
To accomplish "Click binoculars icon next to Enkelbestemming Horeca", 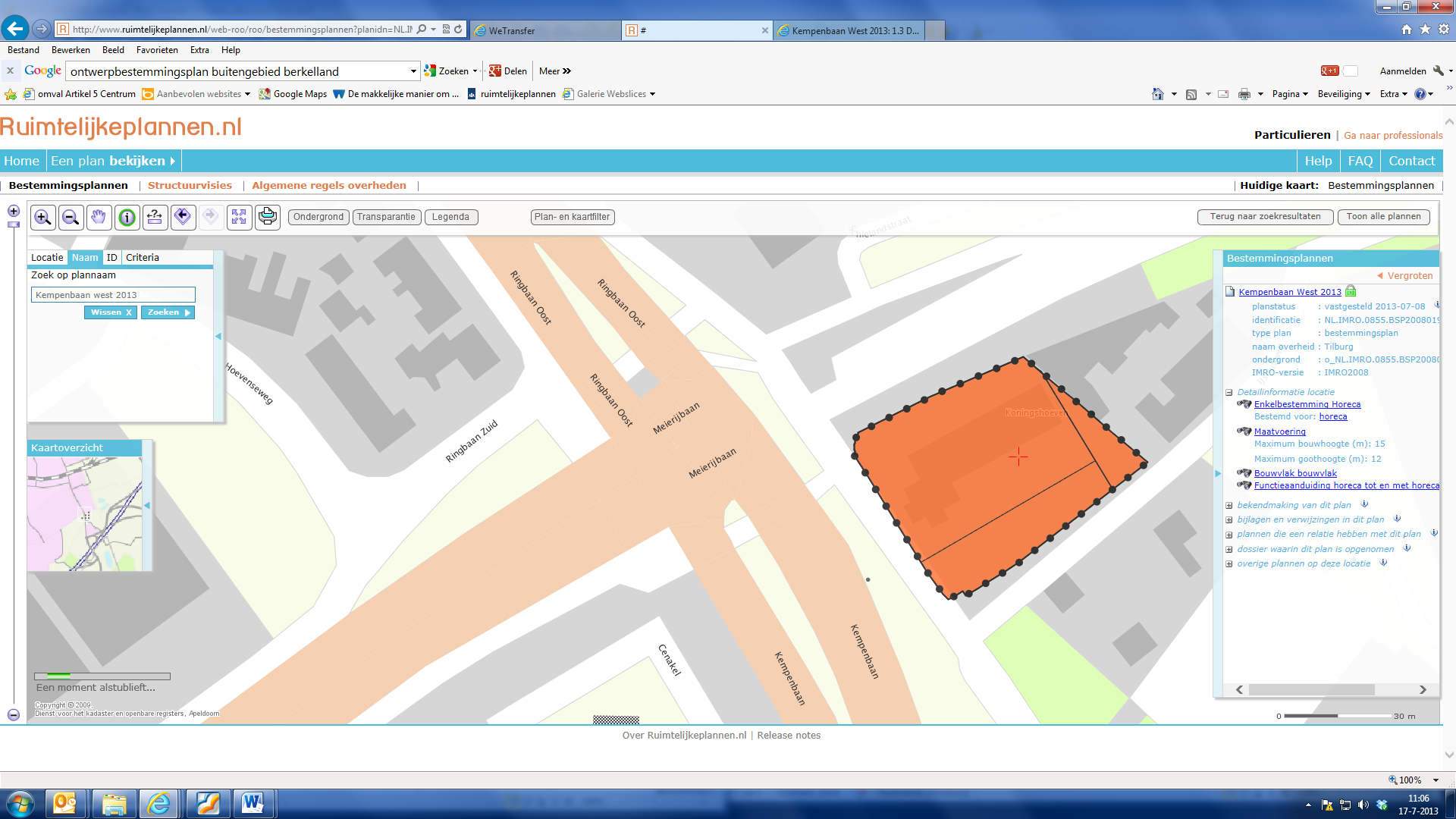I will (x=1244, y=404).
